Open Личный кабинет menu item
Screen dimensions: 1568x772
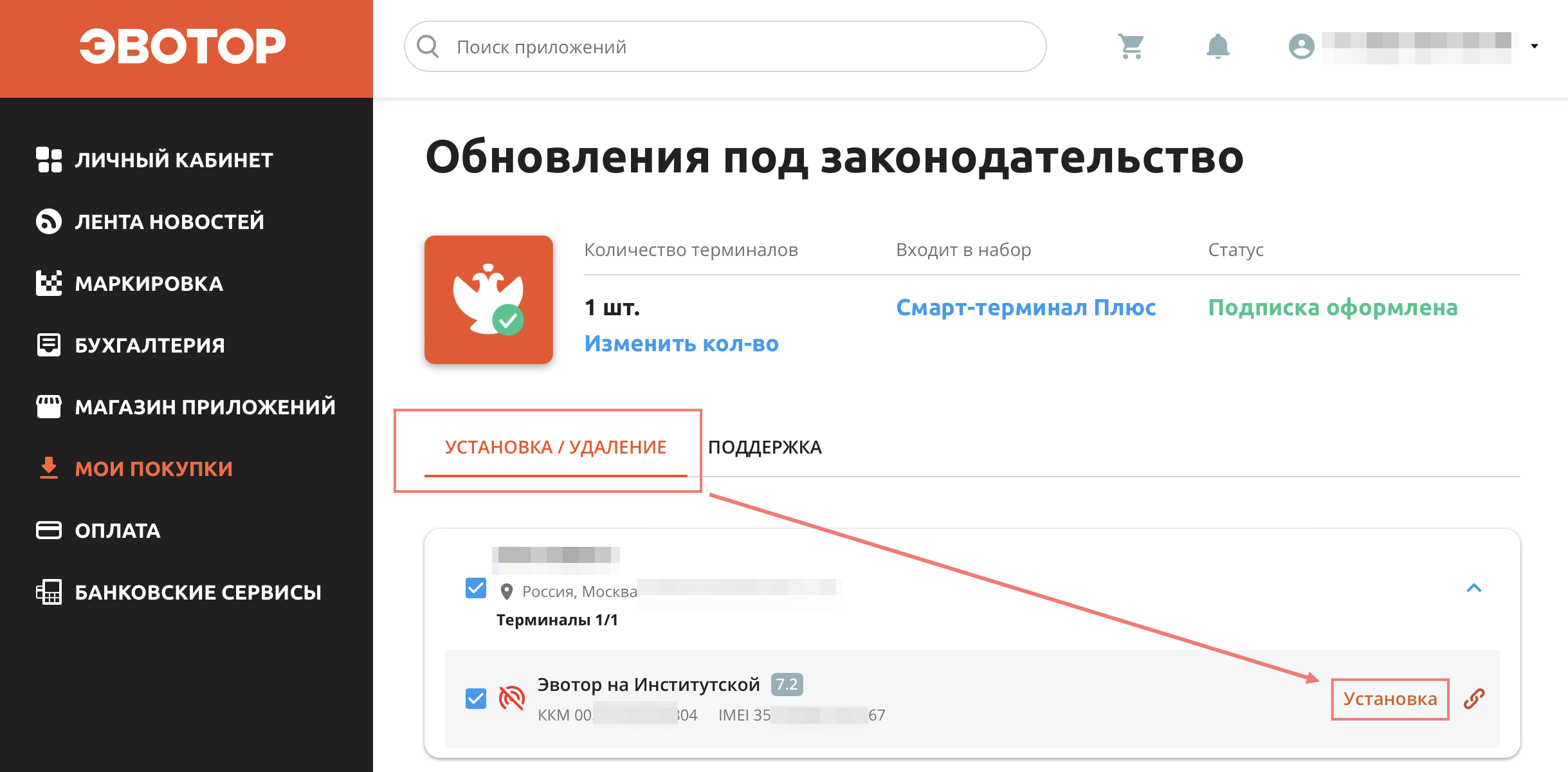pos(174,160)
